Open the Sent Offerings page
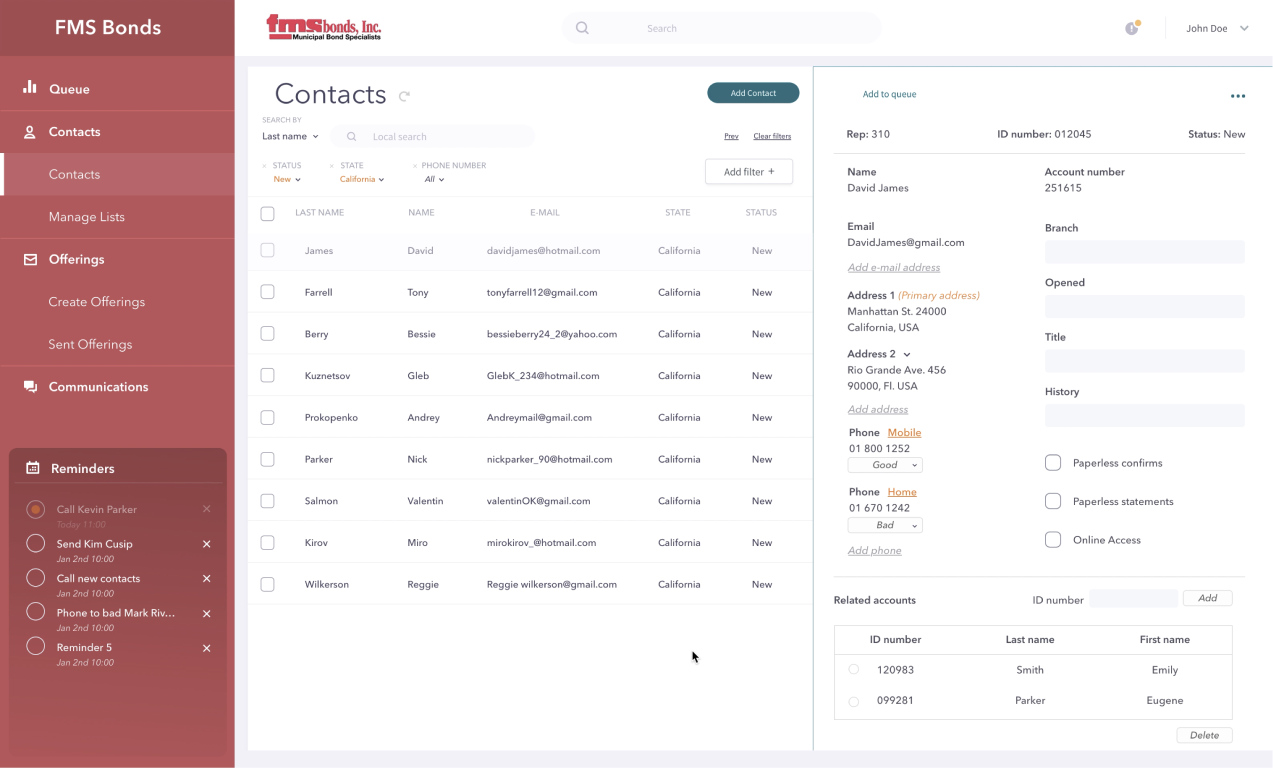This screenshot has width=1273, height=768. click(x=92, y=344)
